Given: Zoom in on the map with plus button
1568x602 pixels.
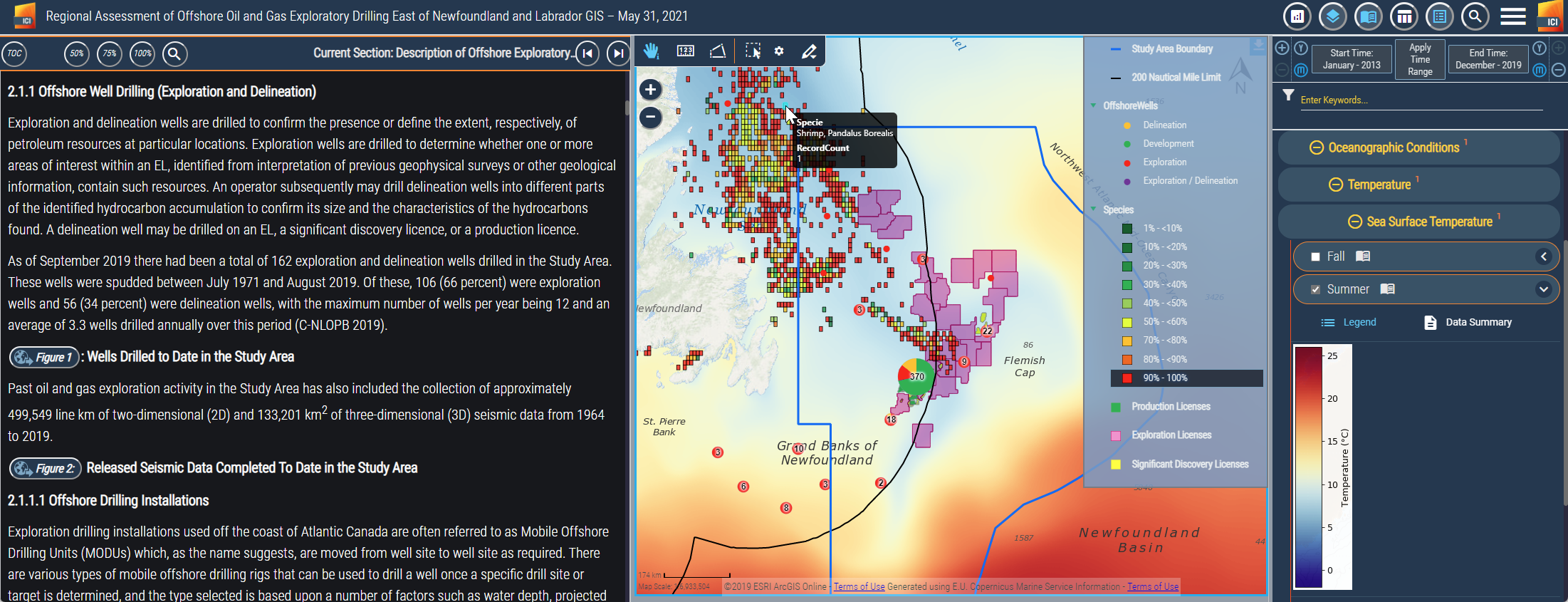Looking at the screenshot, I should coord(650,90).
